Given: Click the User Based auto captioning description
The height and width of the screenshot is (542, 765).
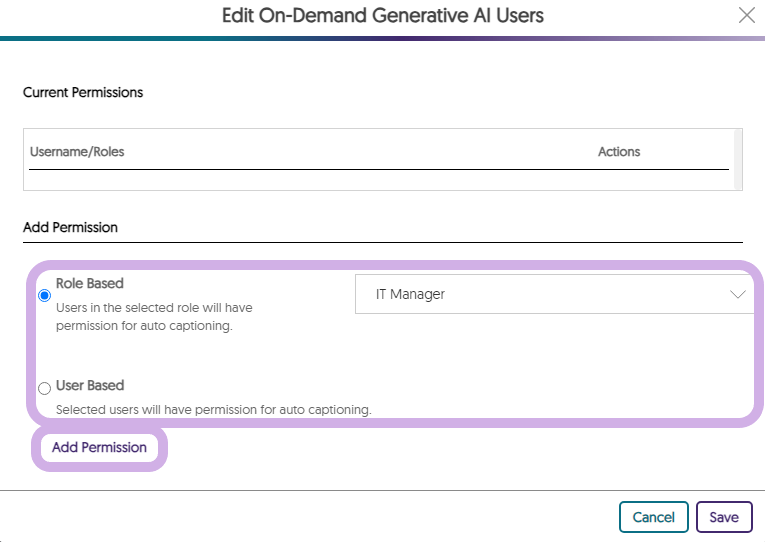Looking at the screenshot, I should pos(214,410).
